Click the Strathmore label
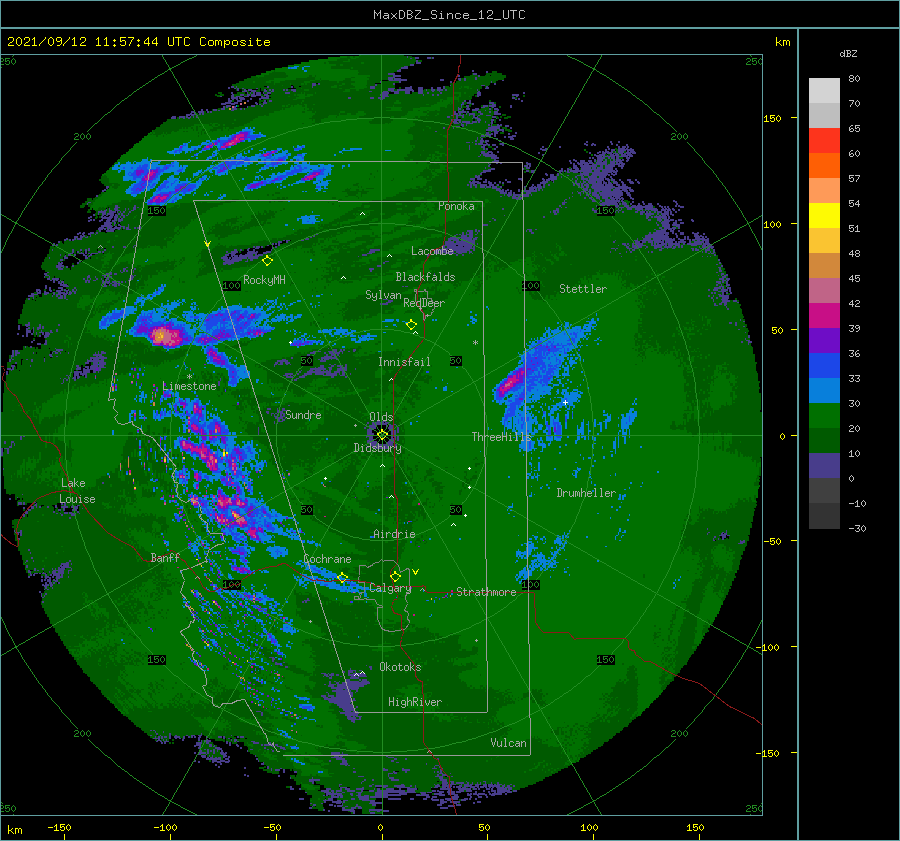900x841 pixels. coord(486,592)
